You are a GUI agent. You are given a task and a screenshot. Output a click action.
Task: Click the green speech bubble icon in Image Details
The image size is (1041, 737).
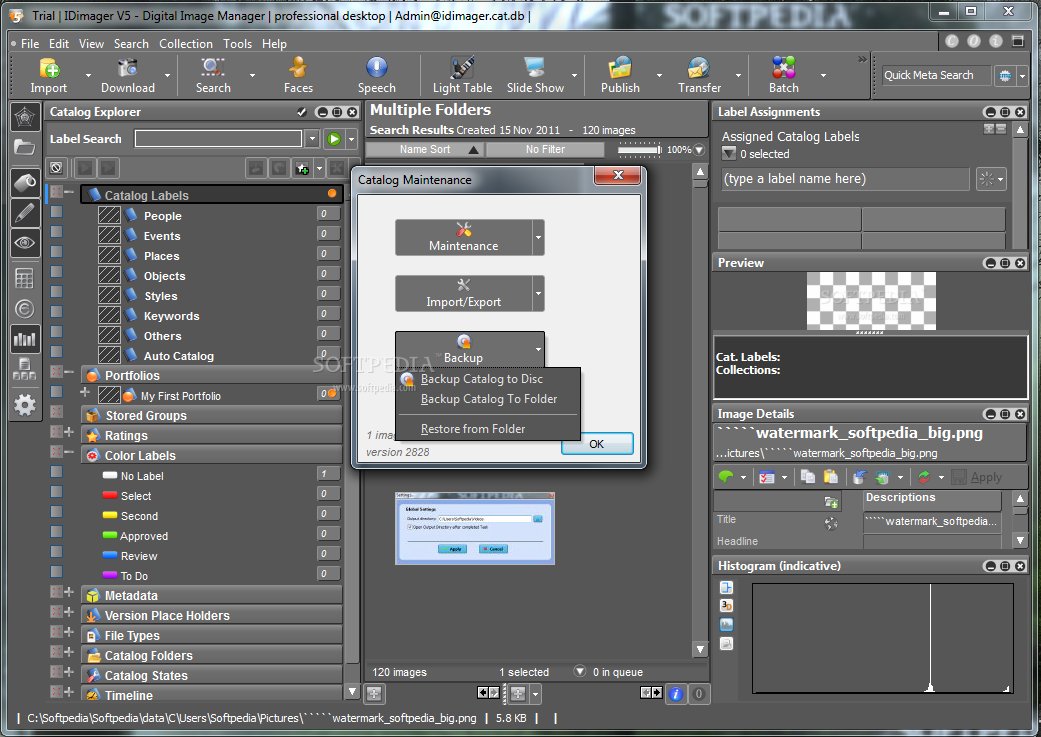(726, 477)
